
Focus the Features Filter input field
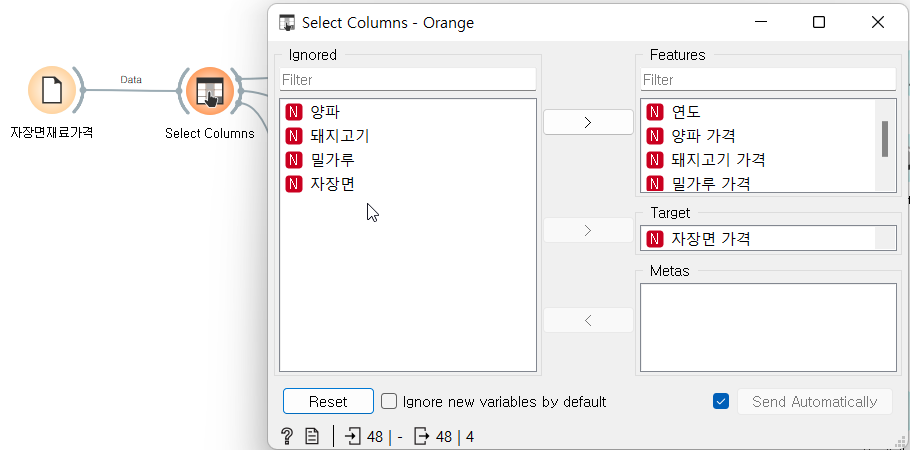pyautogui.click(x=768, y=80)
